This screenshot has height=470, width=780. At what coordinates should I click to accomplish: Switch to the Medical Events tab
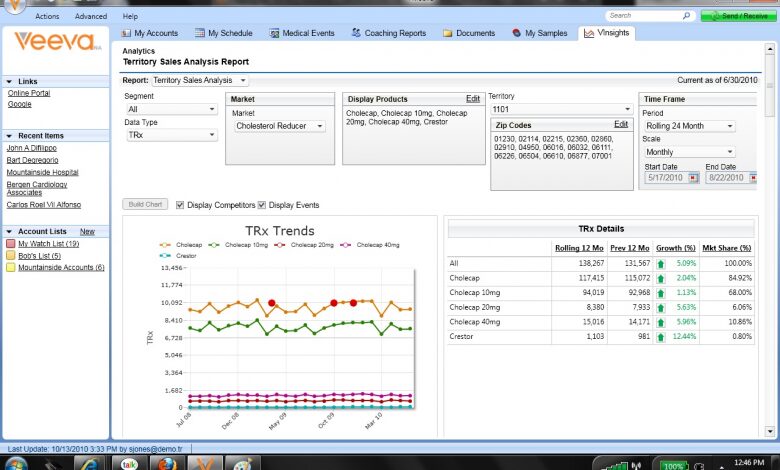tap(302, 33)
